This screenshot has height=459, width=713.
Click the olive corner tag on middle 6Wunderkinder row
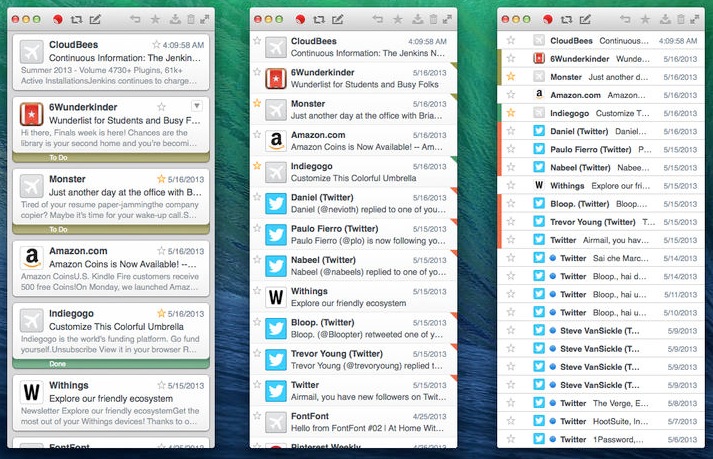tap(454, 66)
